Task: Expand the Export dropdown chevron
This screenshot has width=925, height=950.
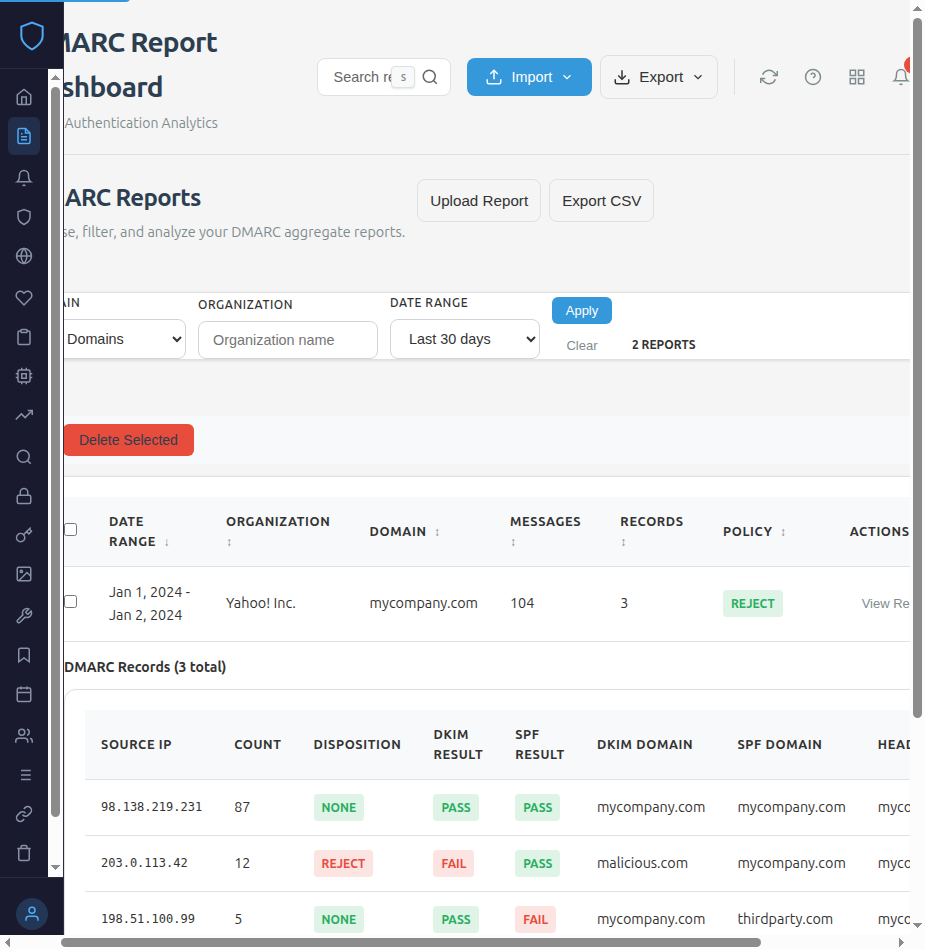Action: [x=698, y=76]
